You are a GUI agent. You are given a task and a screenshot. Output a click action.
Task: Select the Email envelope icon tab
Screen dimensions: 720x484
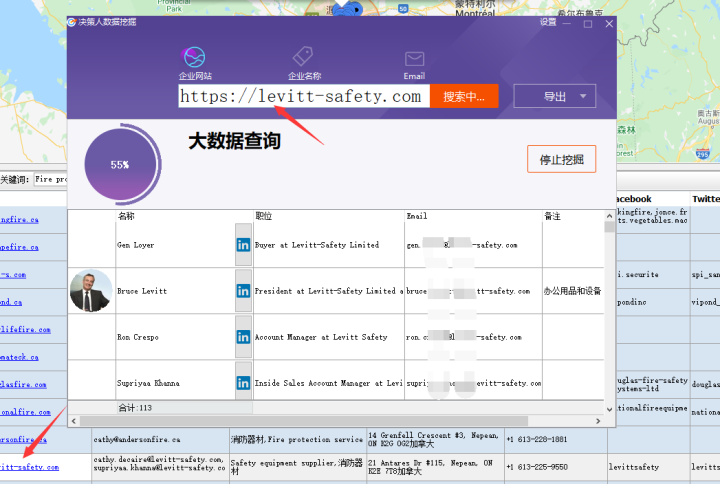tap(414, 65)
